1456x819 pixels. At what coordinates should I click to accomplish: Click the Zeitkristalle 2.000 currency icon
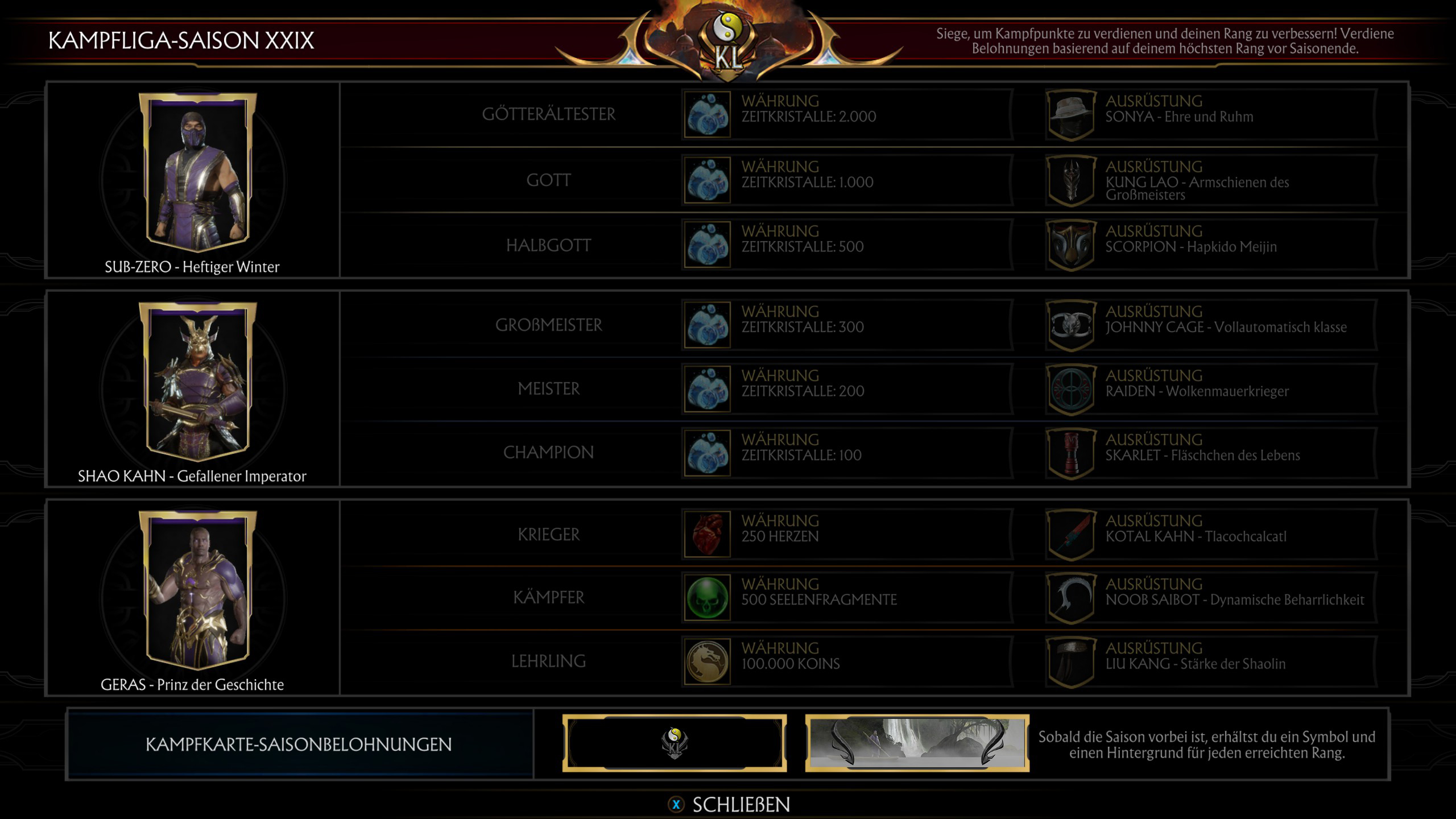(708, 114)
